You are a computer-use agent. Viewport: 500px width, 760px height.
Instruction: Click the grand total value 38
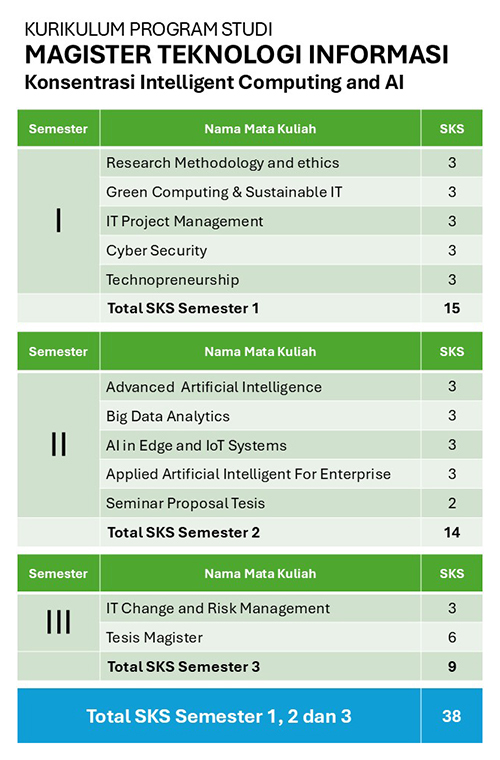[x=452, y=716]
